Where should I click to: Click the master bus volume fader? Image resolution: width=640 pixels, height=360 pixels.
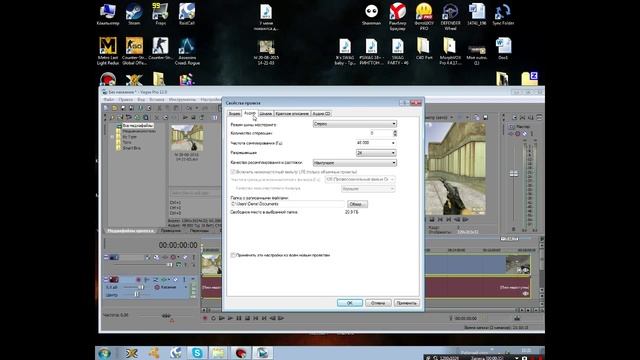click(x=513, y=174)
